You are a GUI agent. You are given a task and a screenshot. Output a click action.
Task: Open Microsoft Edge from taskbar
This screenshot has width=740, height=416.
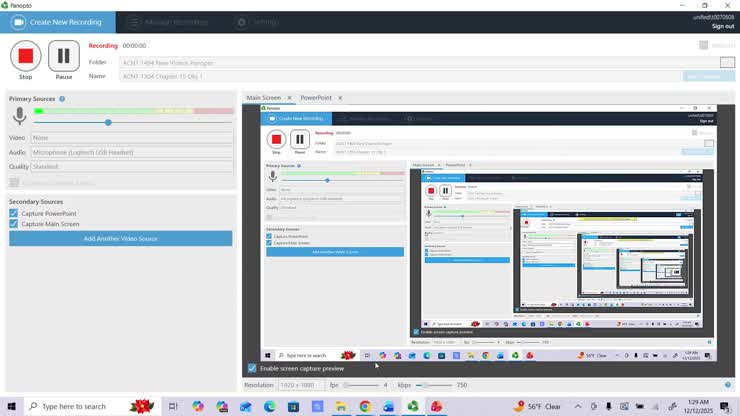coord(269,407)
